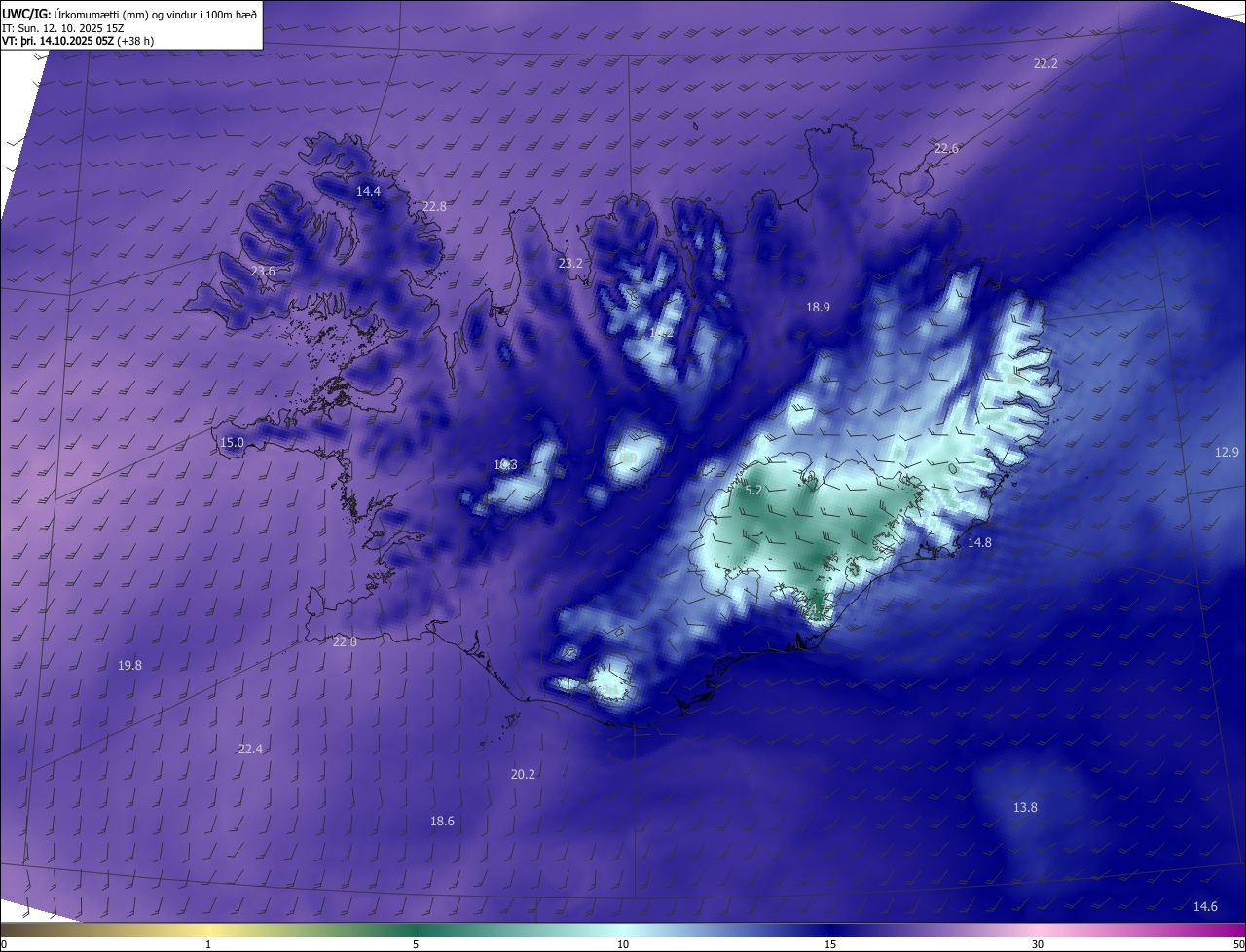
Task: Click the color scale tick label 0
Action: (4, 944)
